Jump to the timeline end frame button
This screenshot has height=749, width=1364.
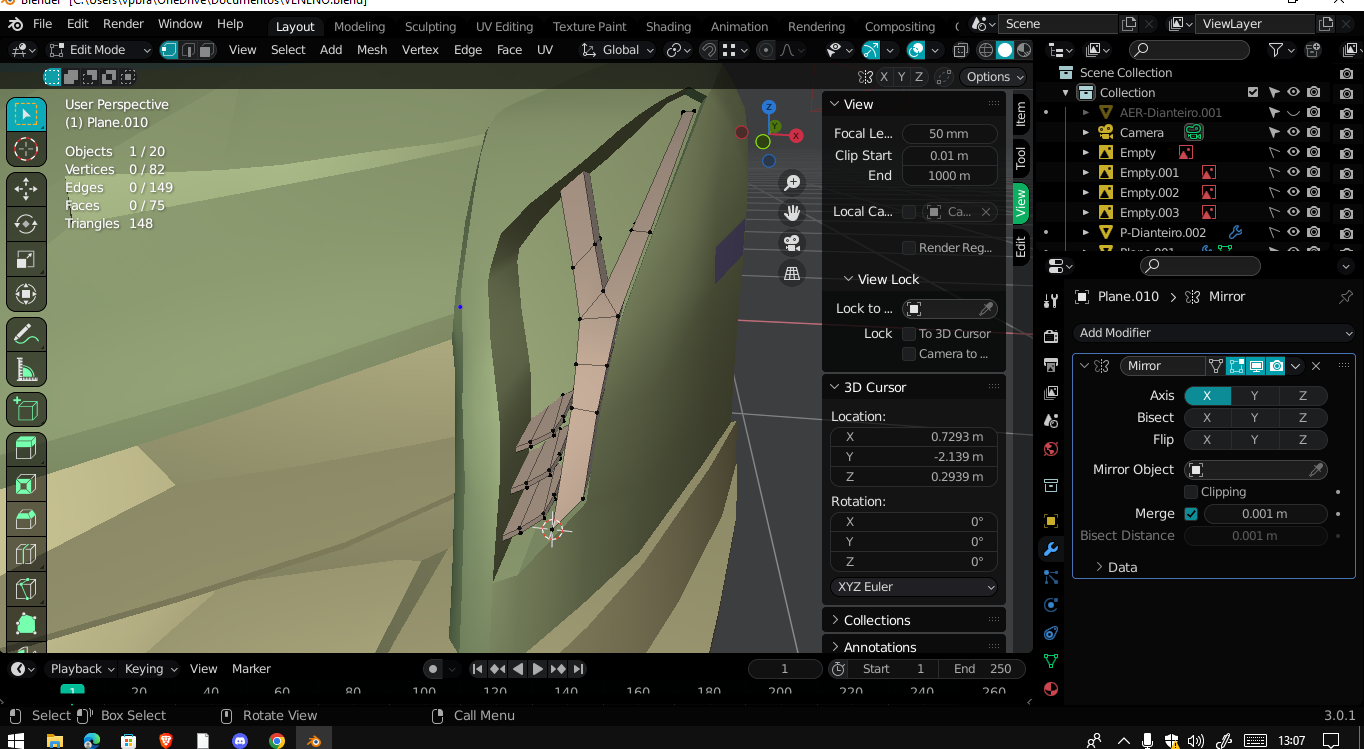pyautogui.click(x=578, y=669)
